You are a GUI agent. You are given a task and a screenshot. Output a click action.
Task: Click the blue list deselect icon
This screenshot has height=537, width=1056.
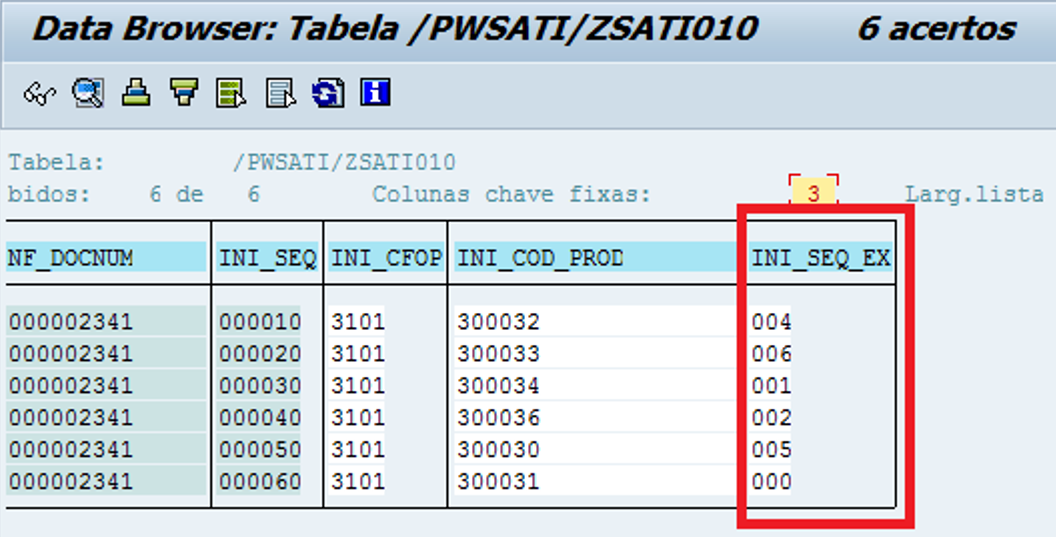(x=280, y=94)
